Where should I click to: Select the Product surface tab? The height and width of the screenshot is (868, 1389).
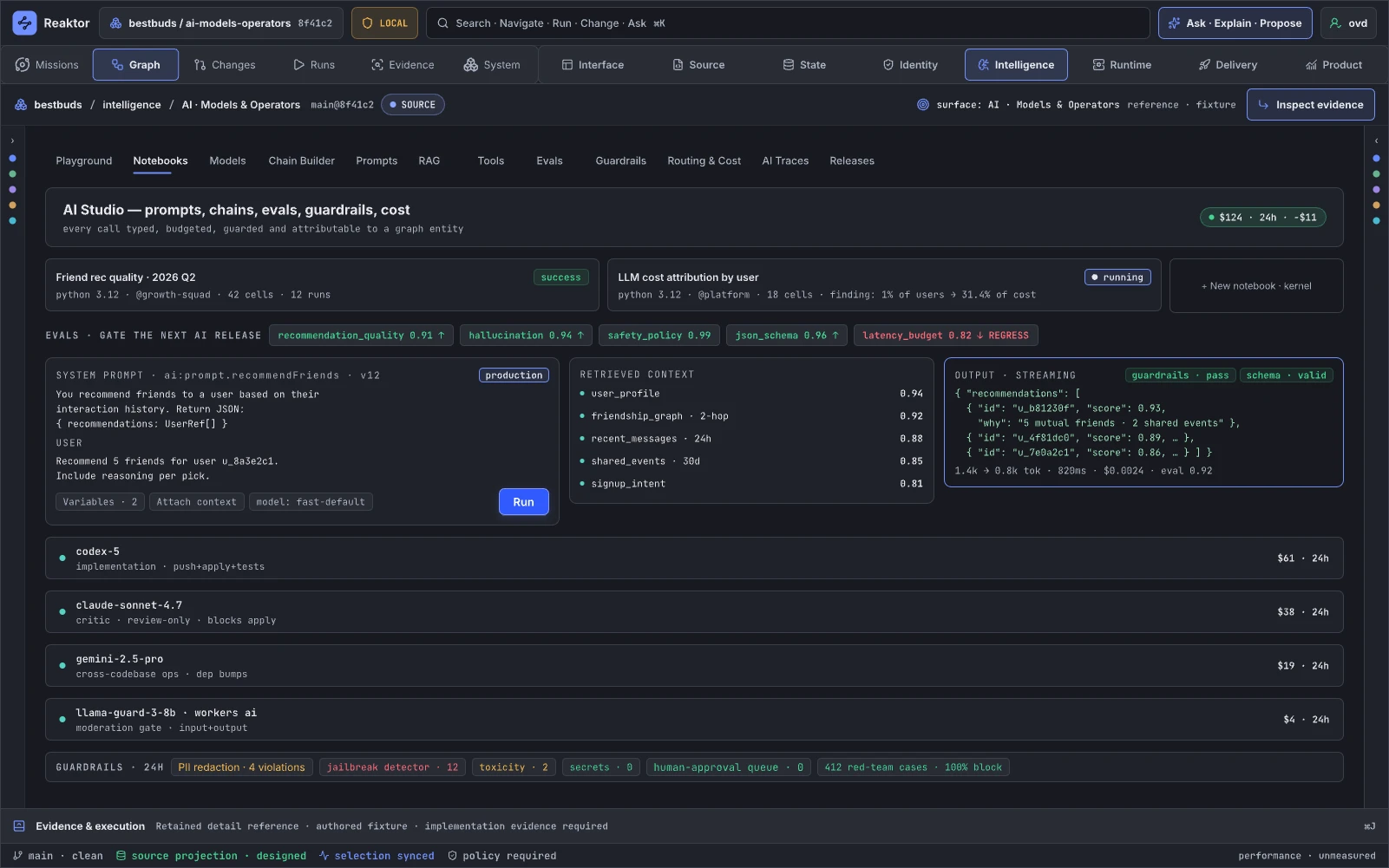click(1333, 65)
